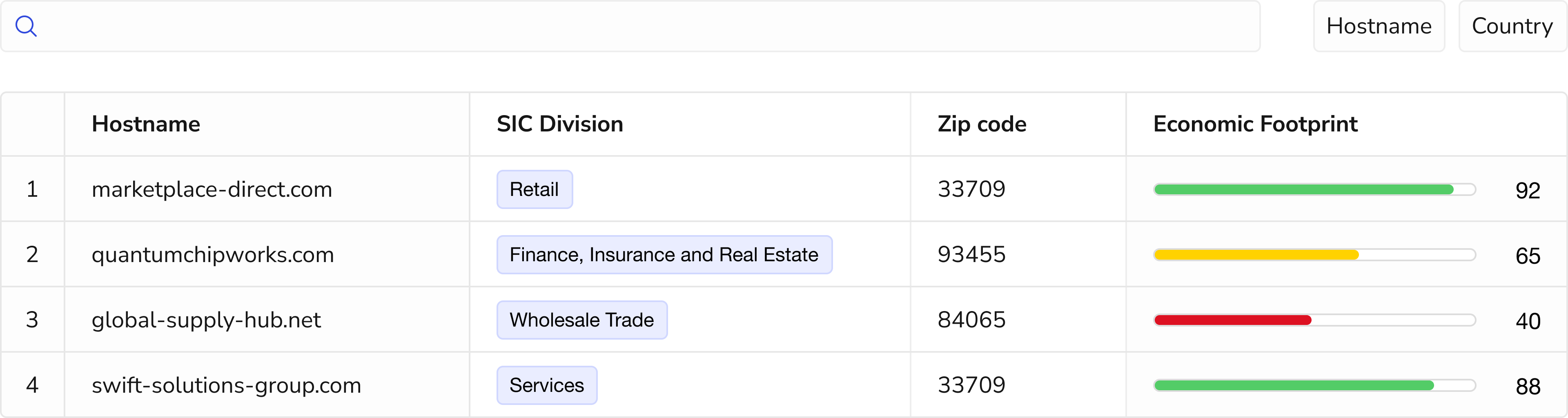Click the Services division tag
The height and width of the screenshot is (418, 1568).
tap(547, 385)
